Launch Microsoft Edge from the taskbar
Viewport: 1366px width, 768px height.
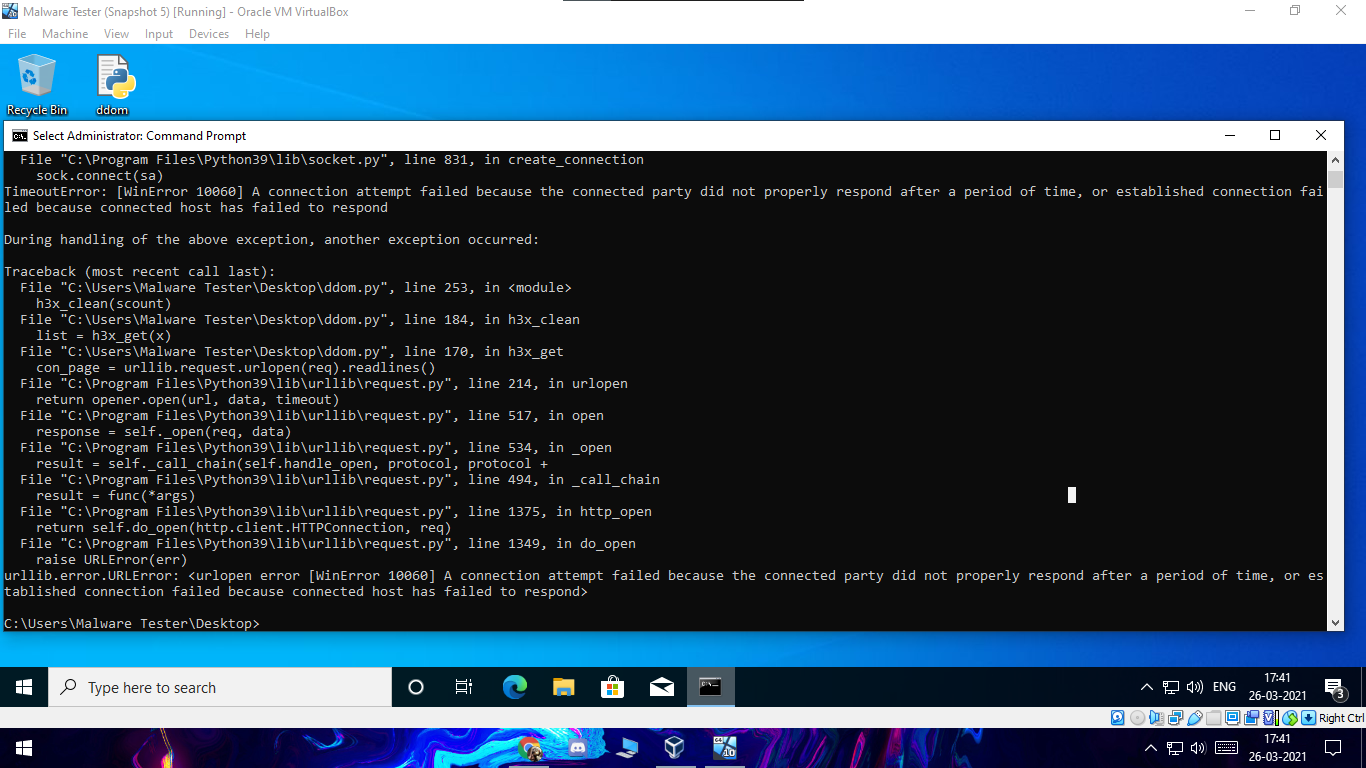pyautogui.click(x=513, y=687)
